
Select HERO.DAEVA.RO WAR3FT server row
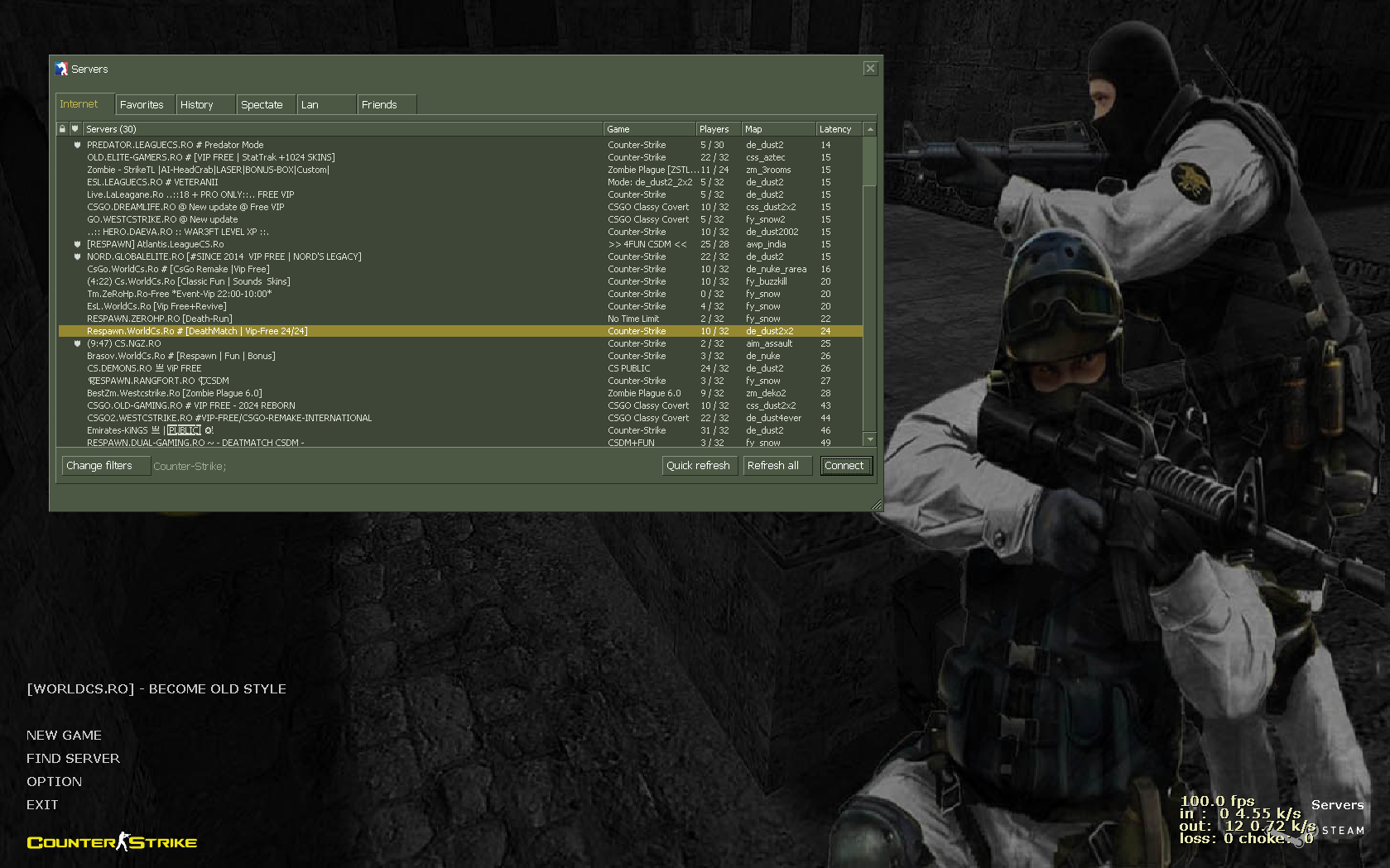click(x=460, y=232)
